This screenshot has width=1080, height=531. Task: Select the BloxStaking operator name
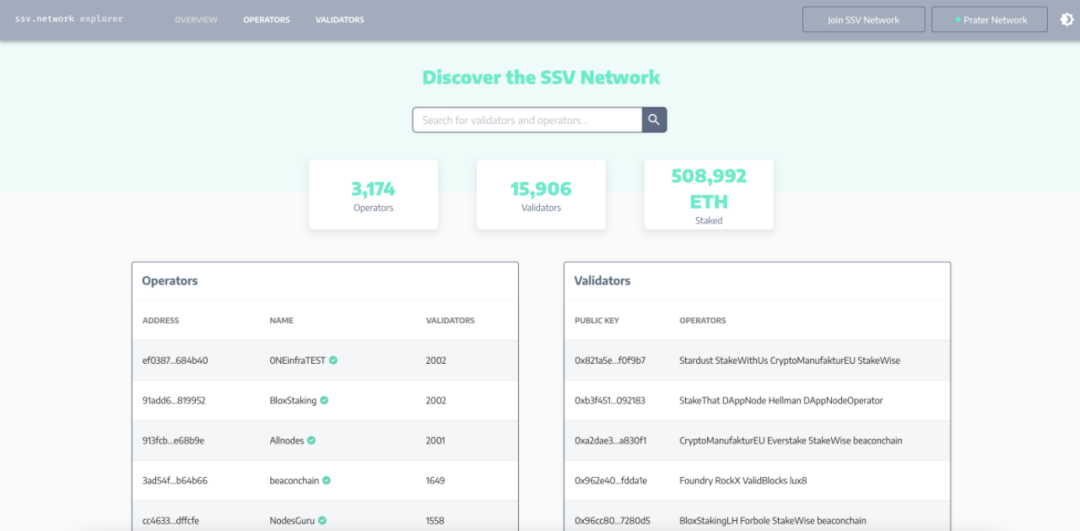pos(292,400)
